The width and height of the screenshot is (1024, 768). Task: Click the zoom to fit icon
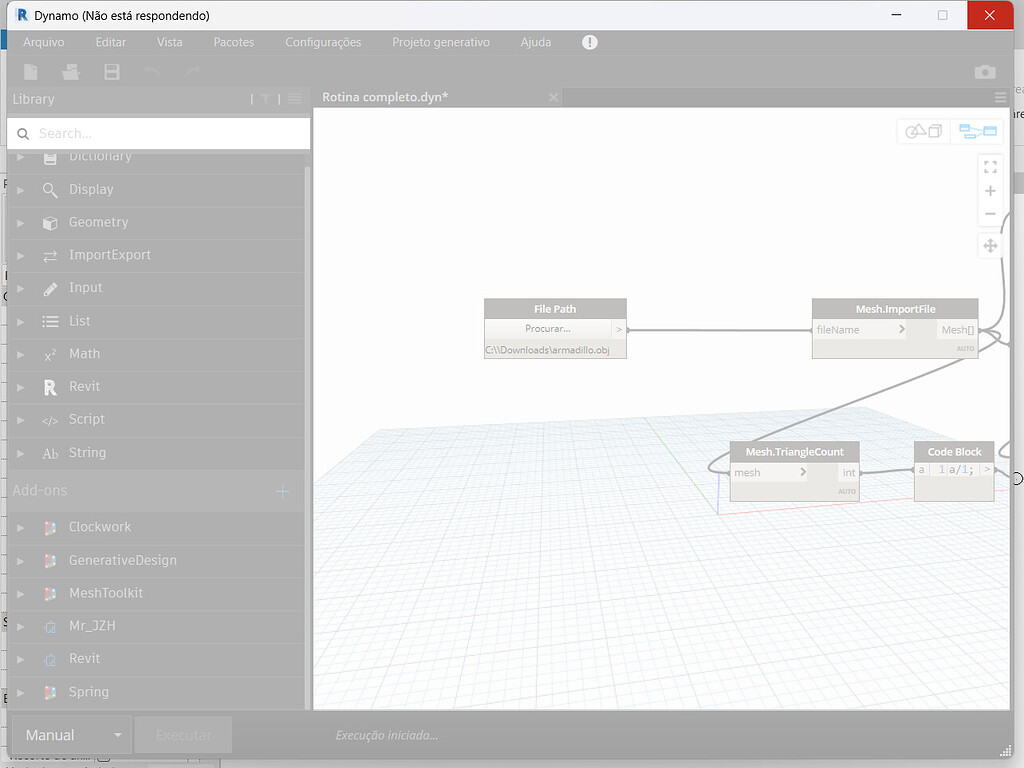(x=990, y=167)
